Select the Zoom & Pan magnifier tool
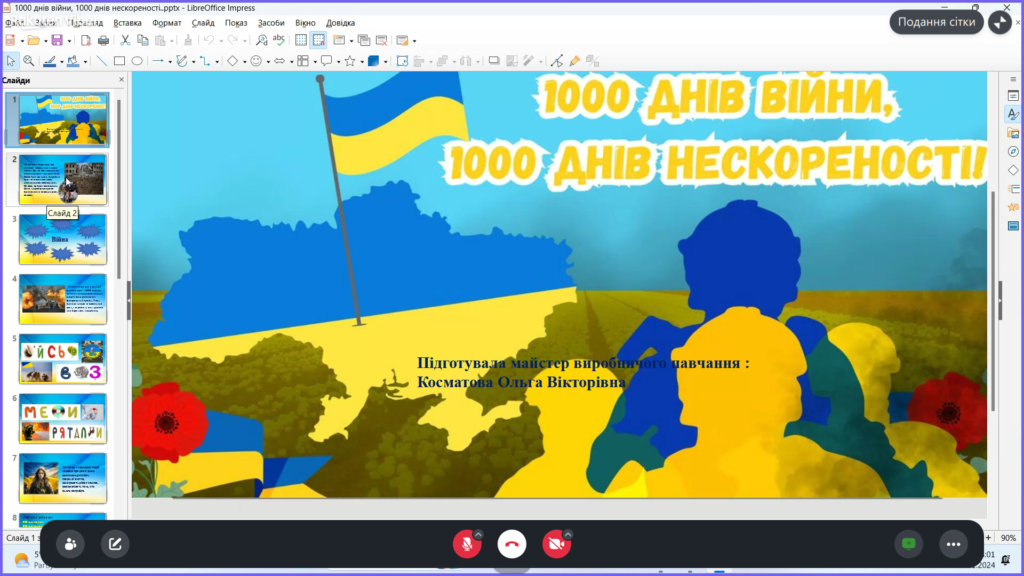 pos(28,61)
